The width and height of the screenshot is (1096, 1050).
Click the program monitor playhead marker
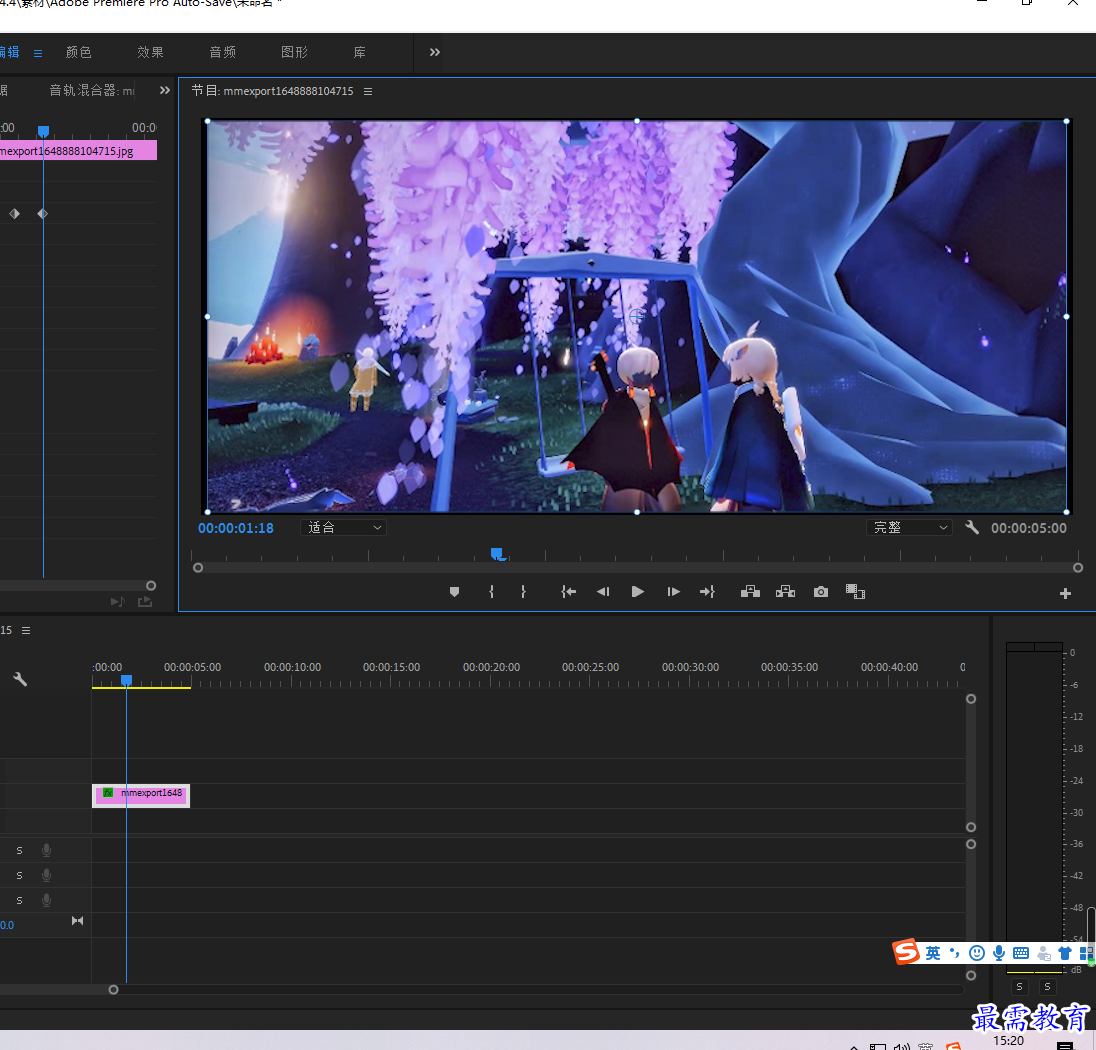click(x=497, y=554)
